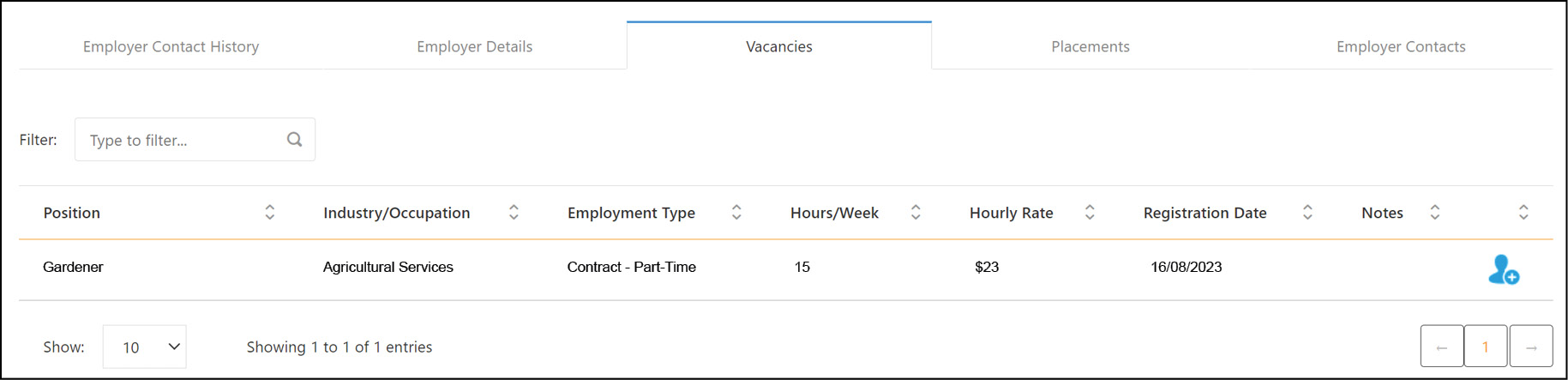Select page 1 in pagination

(1486, 347)
